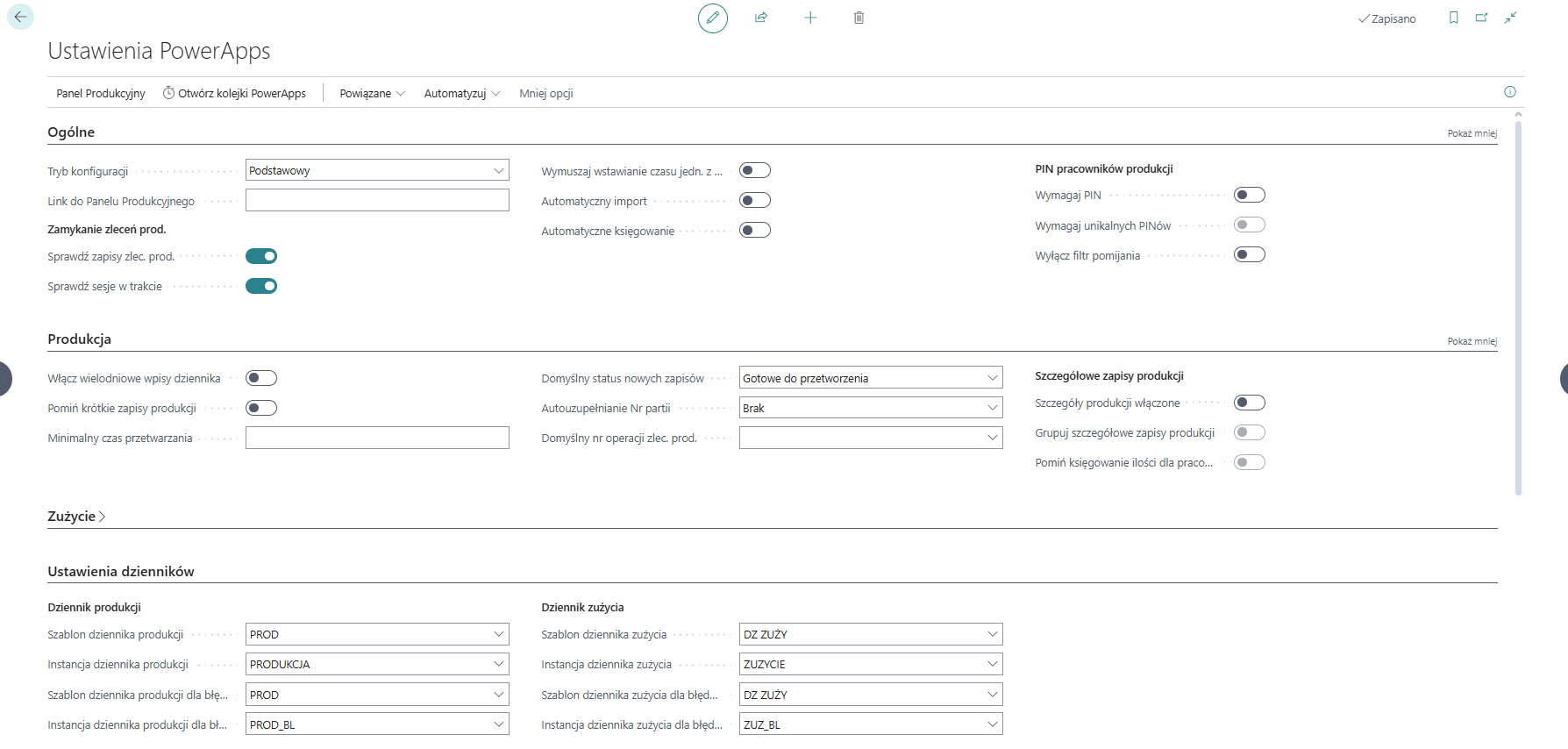Turn on Wymagaj PIN switch

[x=1249, y=195]
